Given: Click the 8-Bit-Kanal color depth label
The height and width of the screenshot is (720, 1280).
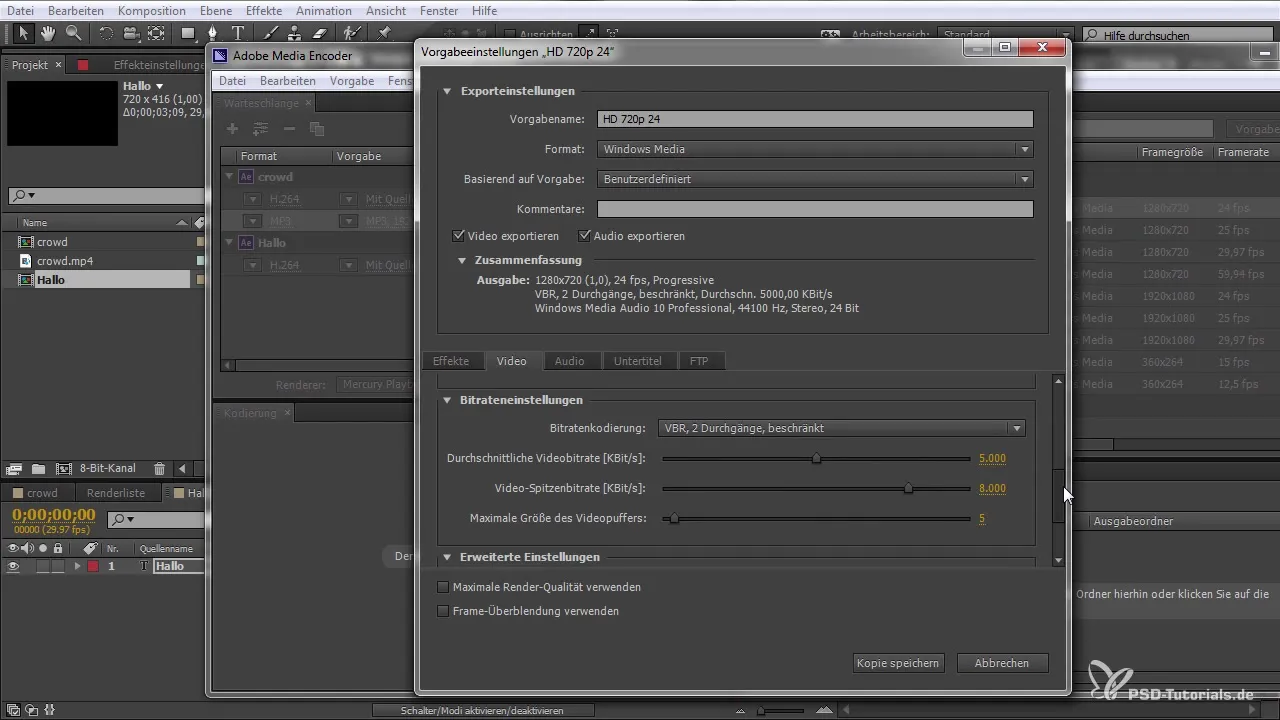Looking at the screenshot, I should (x=107, y=468).
